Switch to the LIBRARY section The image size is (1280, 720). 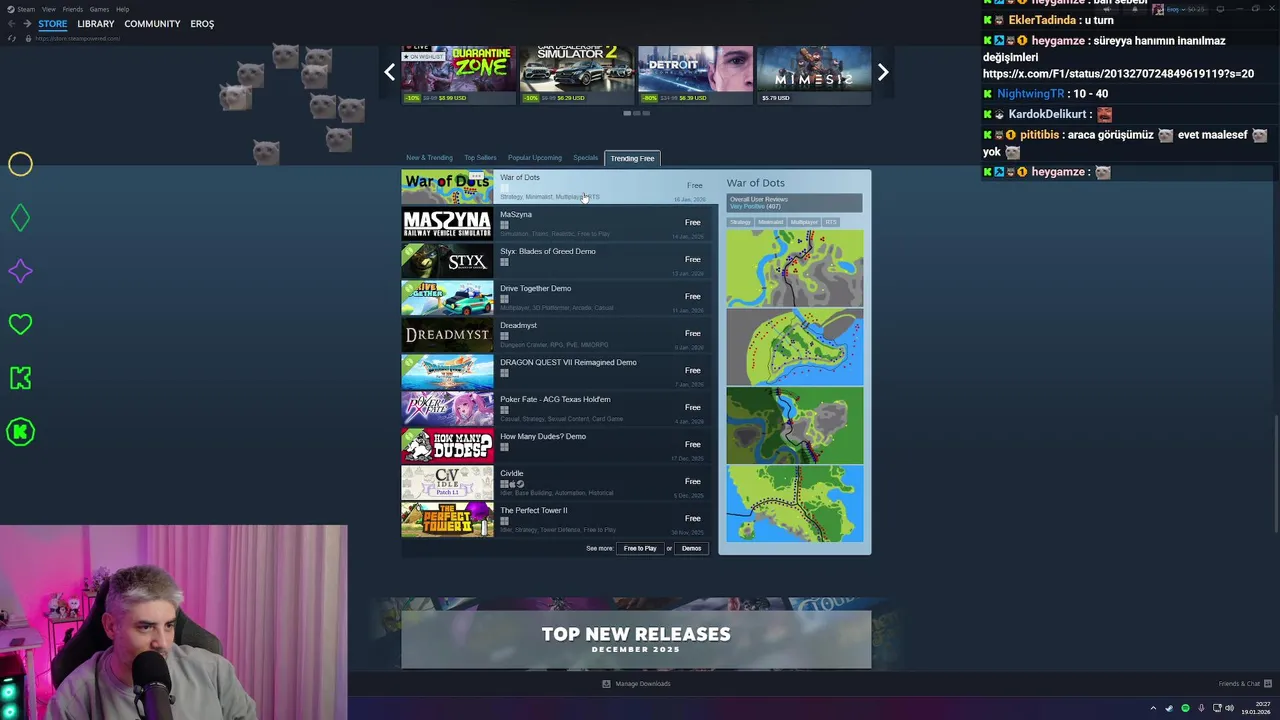pos(95,24)
